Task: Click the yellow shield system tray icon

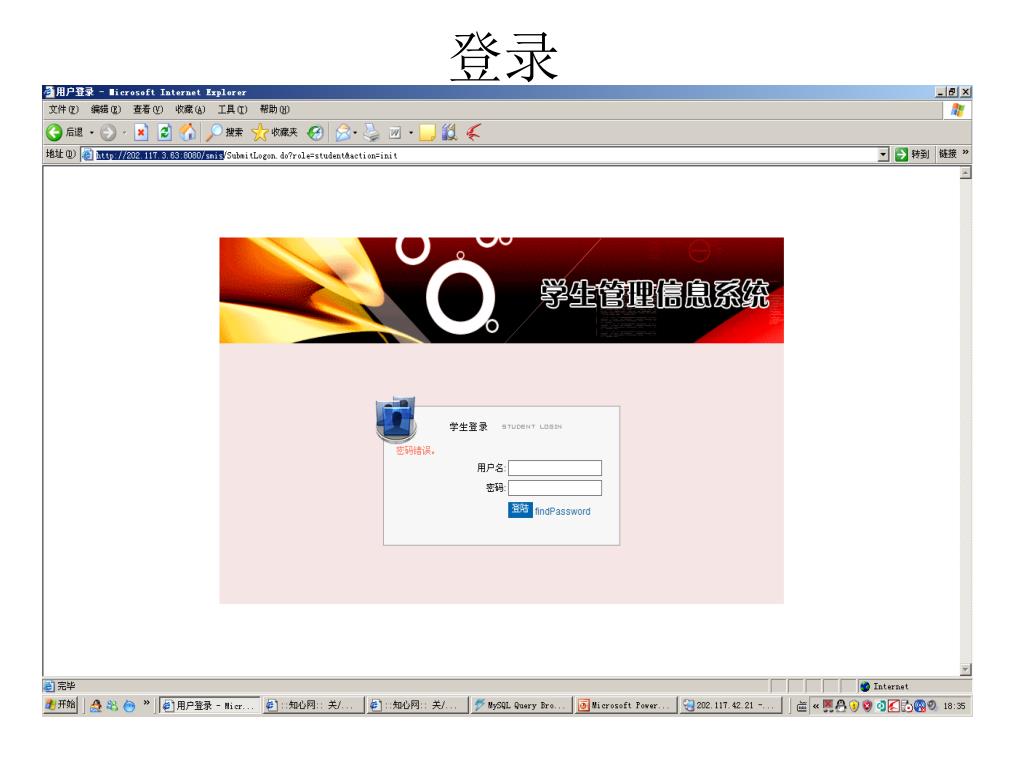Action: coord(854,706)
